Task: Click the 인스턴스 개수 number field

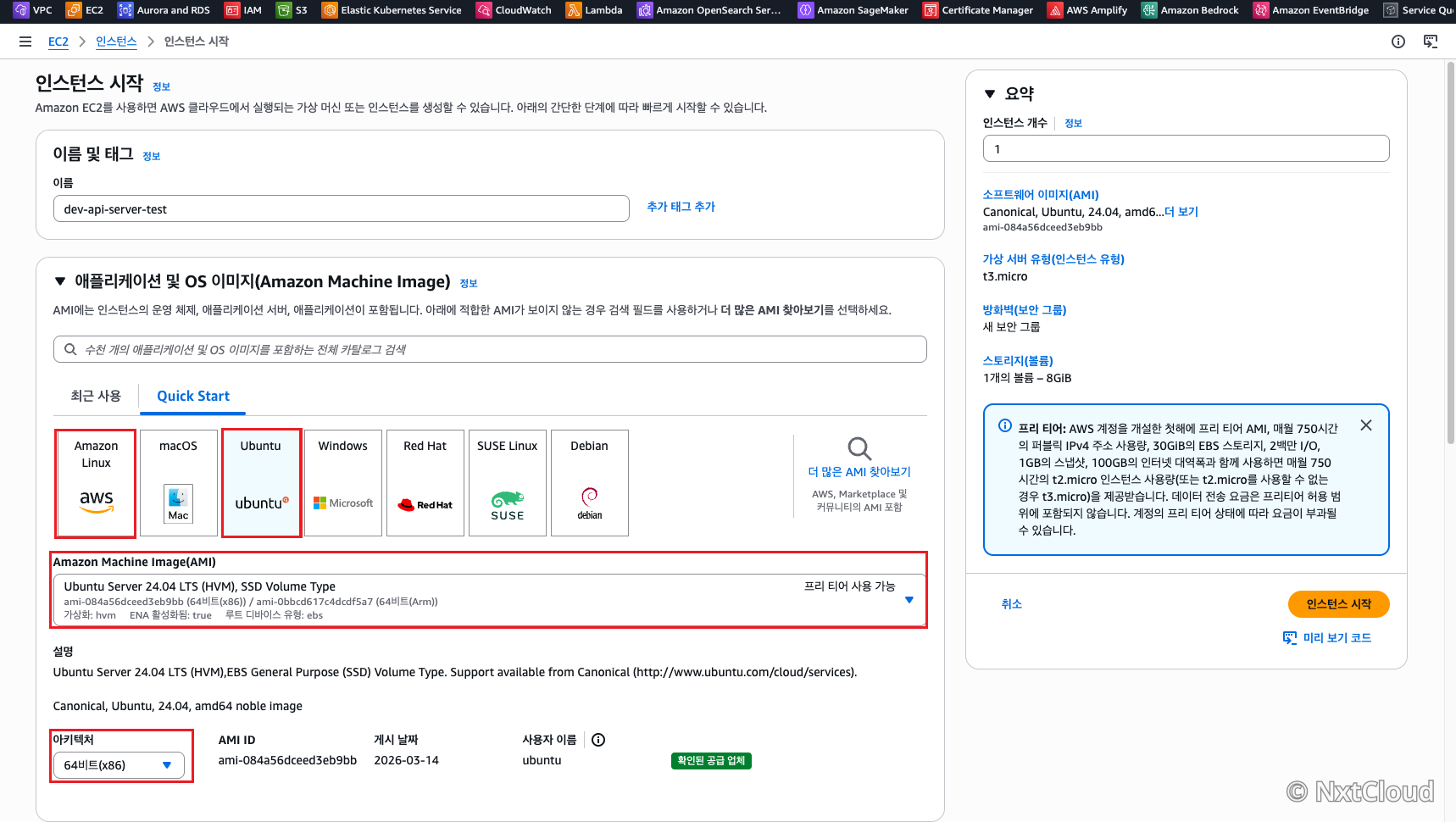Action: pos(1186,149)
